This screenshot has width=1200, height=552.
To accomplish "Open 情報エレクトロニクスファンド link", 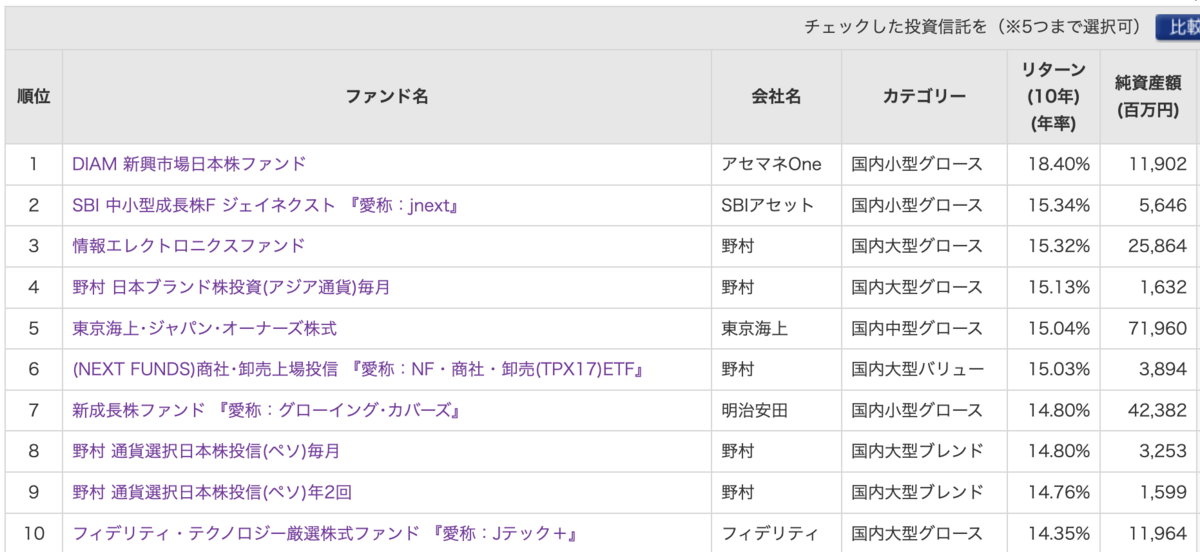I will [x=189, y=246].
